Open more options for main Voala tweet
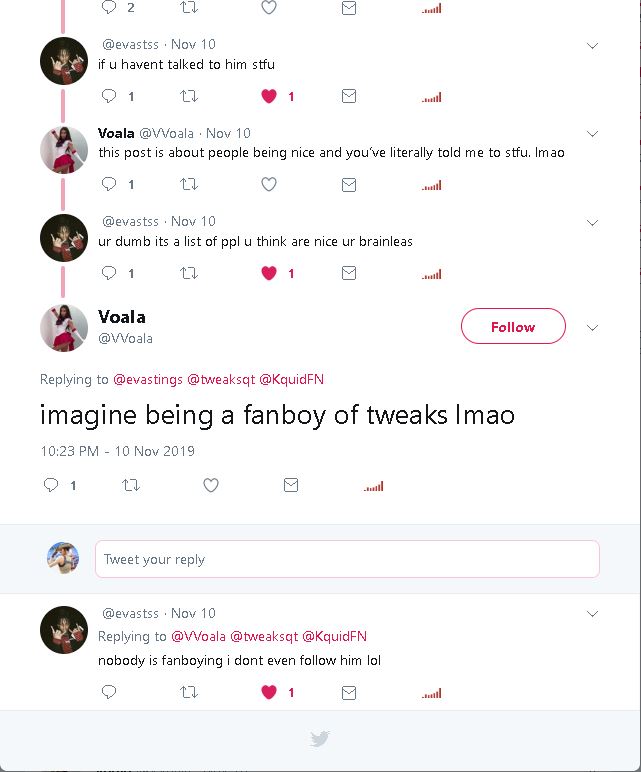Screen dimensions: 641x772 [x=592, y=327]
